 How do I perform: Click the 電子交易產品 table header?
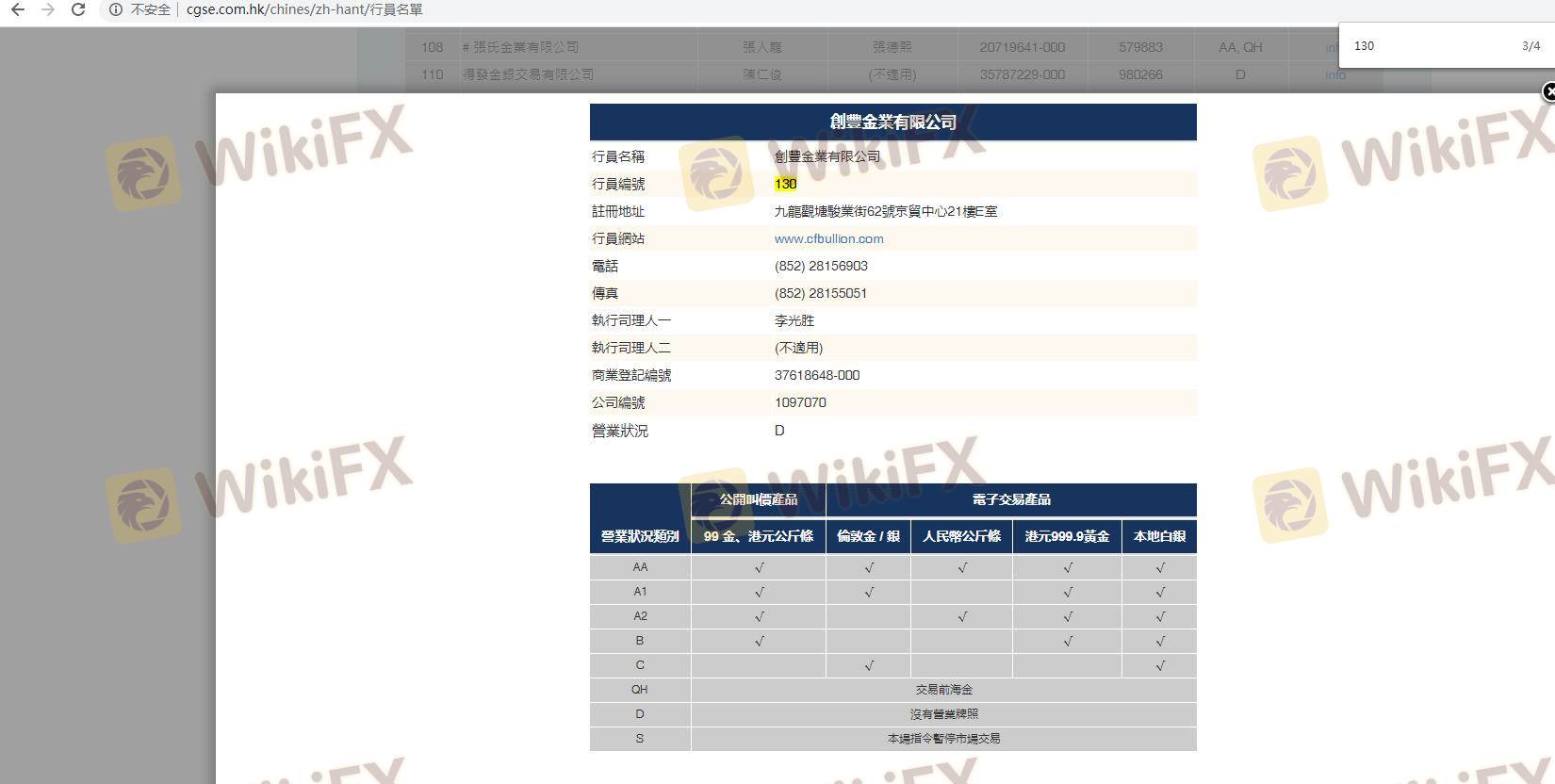[1010, 499]
